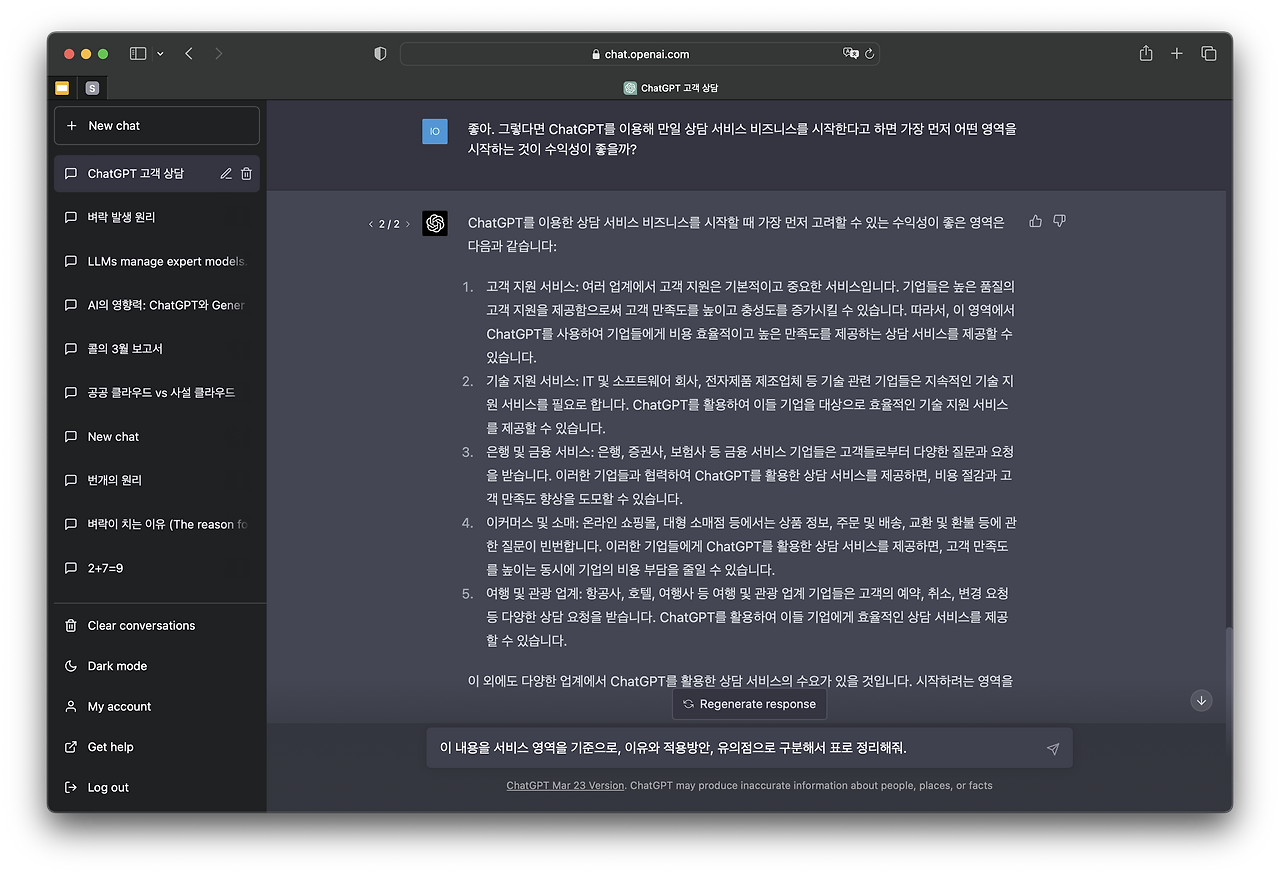Give a thumbs up to the response
1280x875 pixels.
[x=1035, y=220]
